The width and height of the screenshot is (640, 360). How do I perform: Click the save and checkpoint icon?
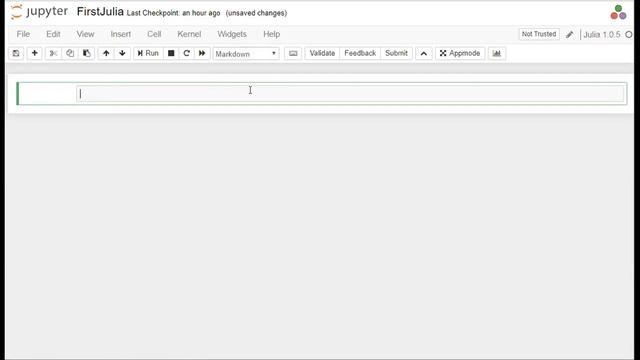pos(16,53)
